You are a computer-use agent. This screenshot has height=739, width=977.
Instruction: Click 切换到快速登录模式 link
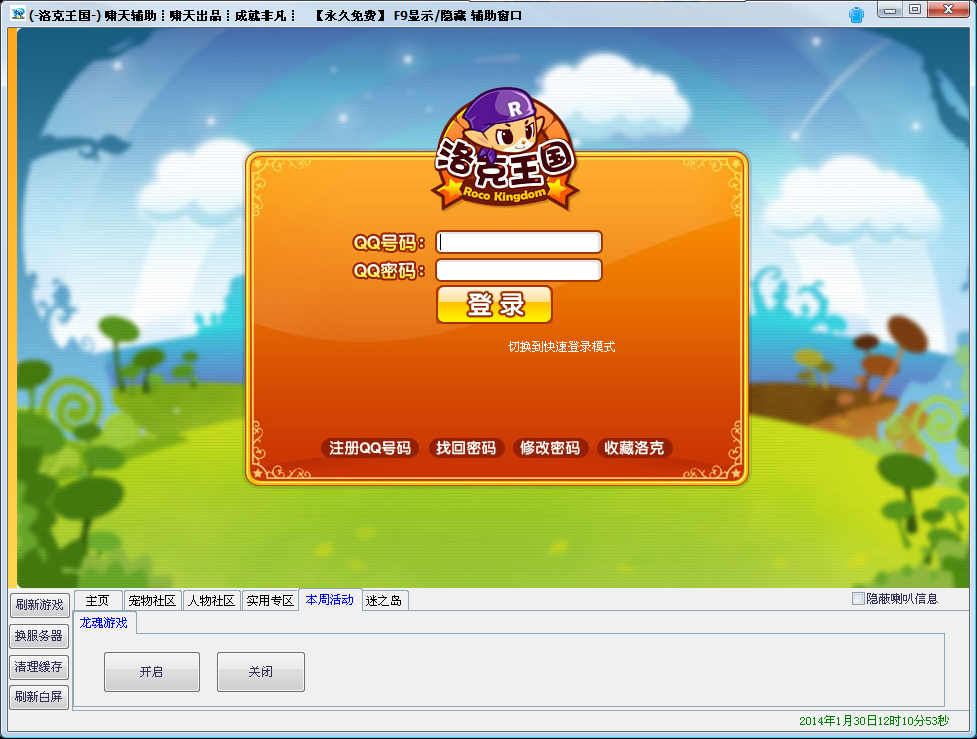(x=561, y=346)
